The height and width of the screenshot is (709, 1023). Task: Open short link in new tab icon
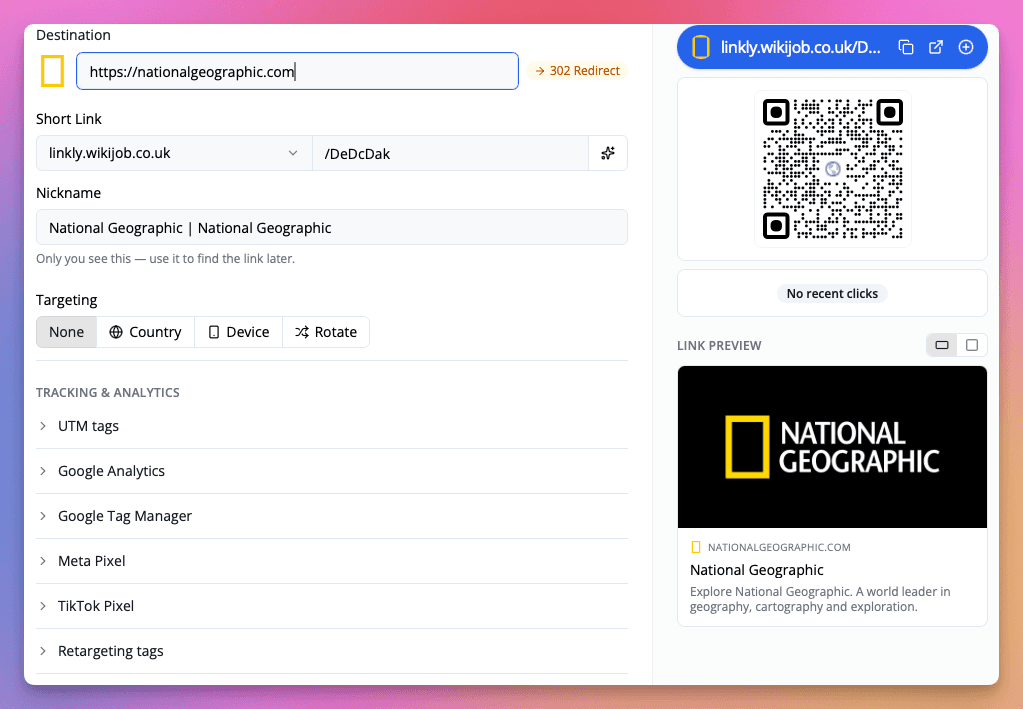click(936, 47)
